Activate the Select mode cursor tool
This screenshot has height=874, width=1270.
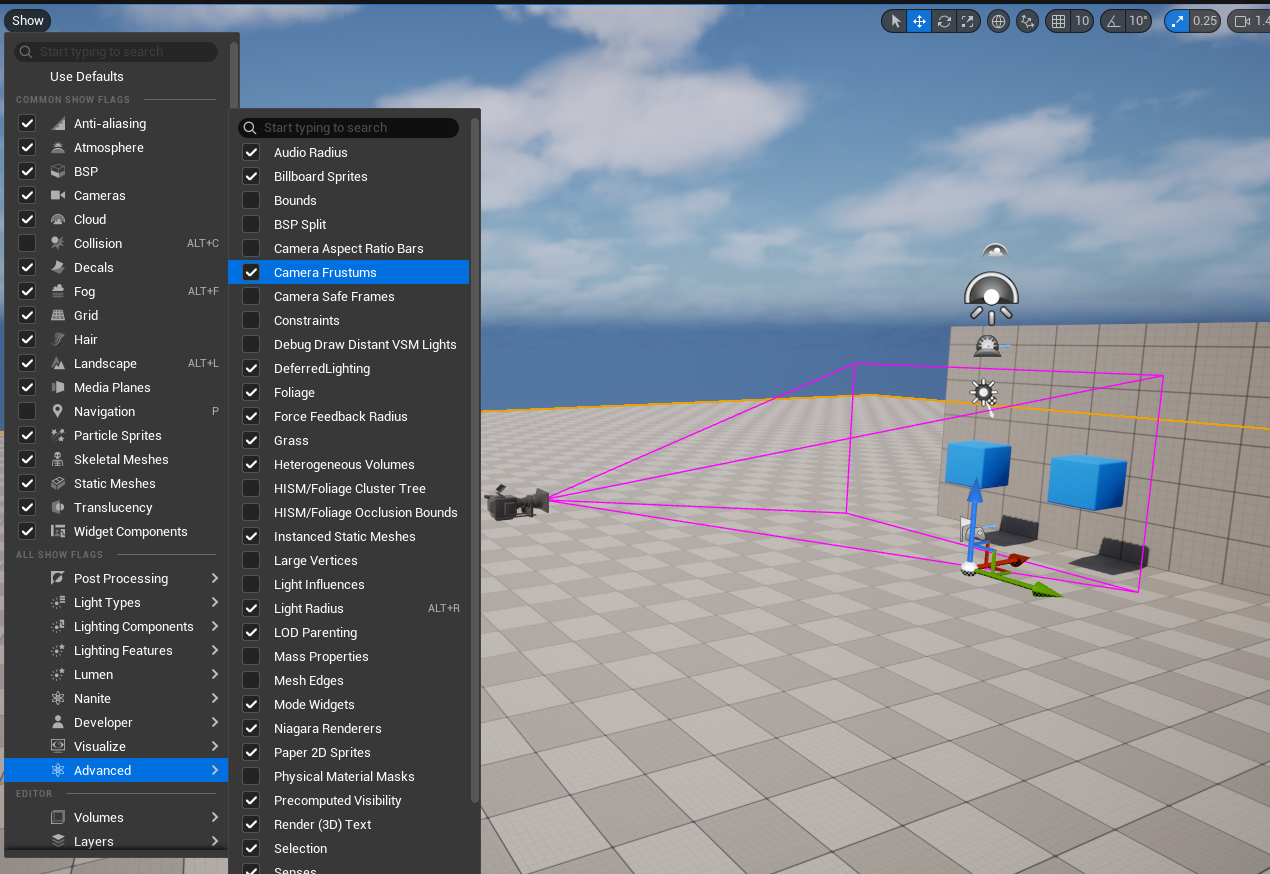point(895,21)
